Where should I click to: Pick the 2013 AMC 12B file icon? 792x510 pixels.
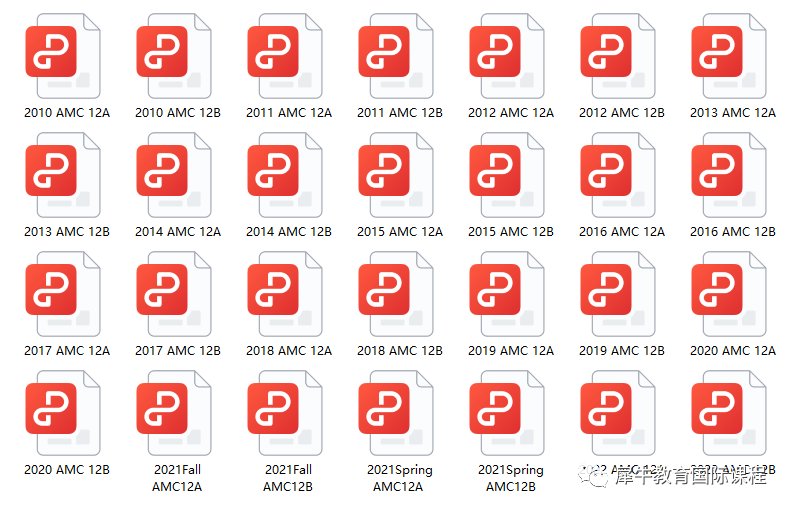[x=62, y=172]
